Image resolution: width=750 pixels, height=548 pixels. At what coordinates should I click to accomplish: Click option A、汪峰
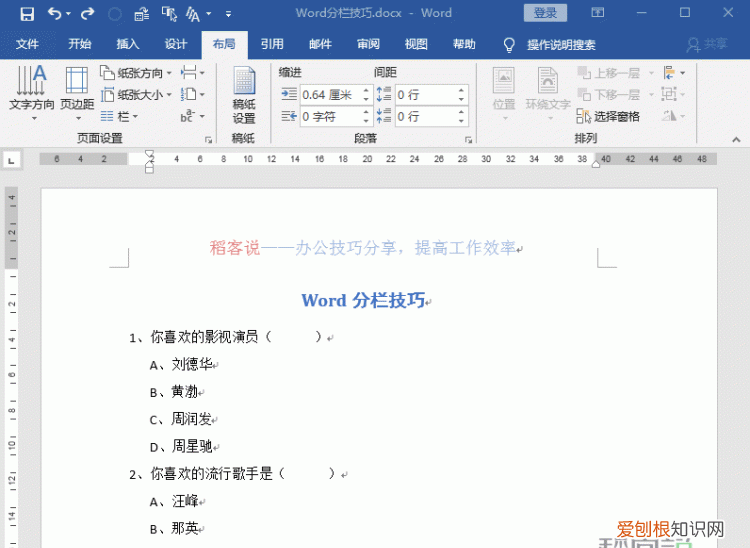[x=175, y=501]
